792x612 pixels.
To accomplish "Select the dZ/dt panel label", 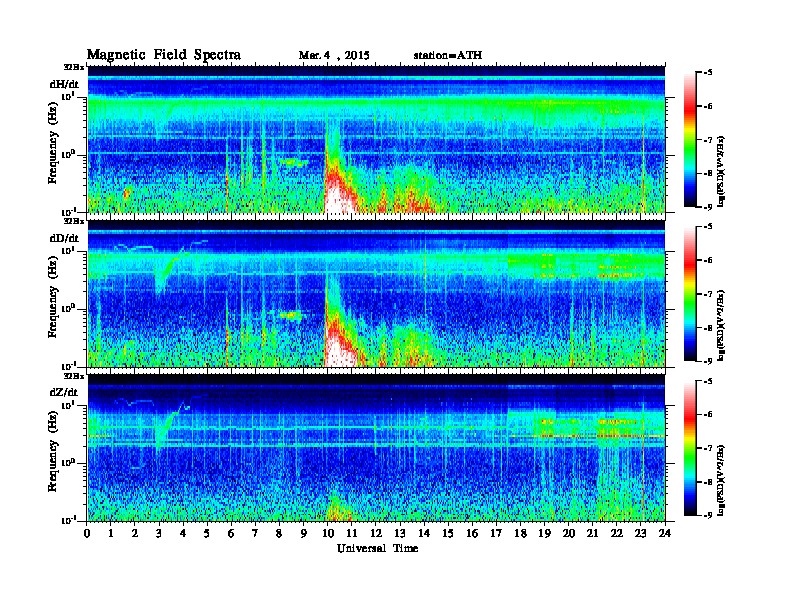I will 64,392.
